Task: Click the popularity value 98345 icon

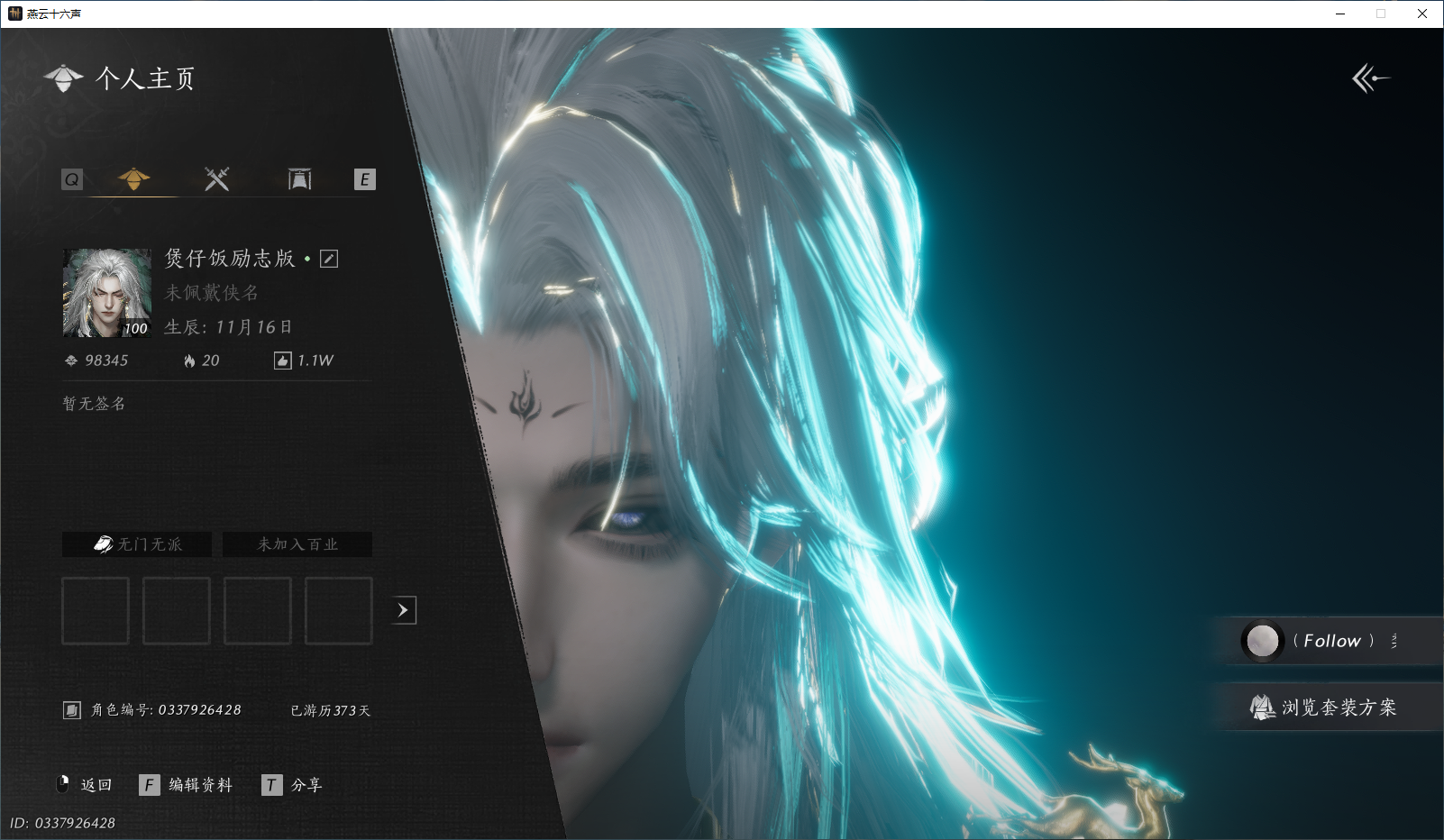Action: [x=71, y=361]
